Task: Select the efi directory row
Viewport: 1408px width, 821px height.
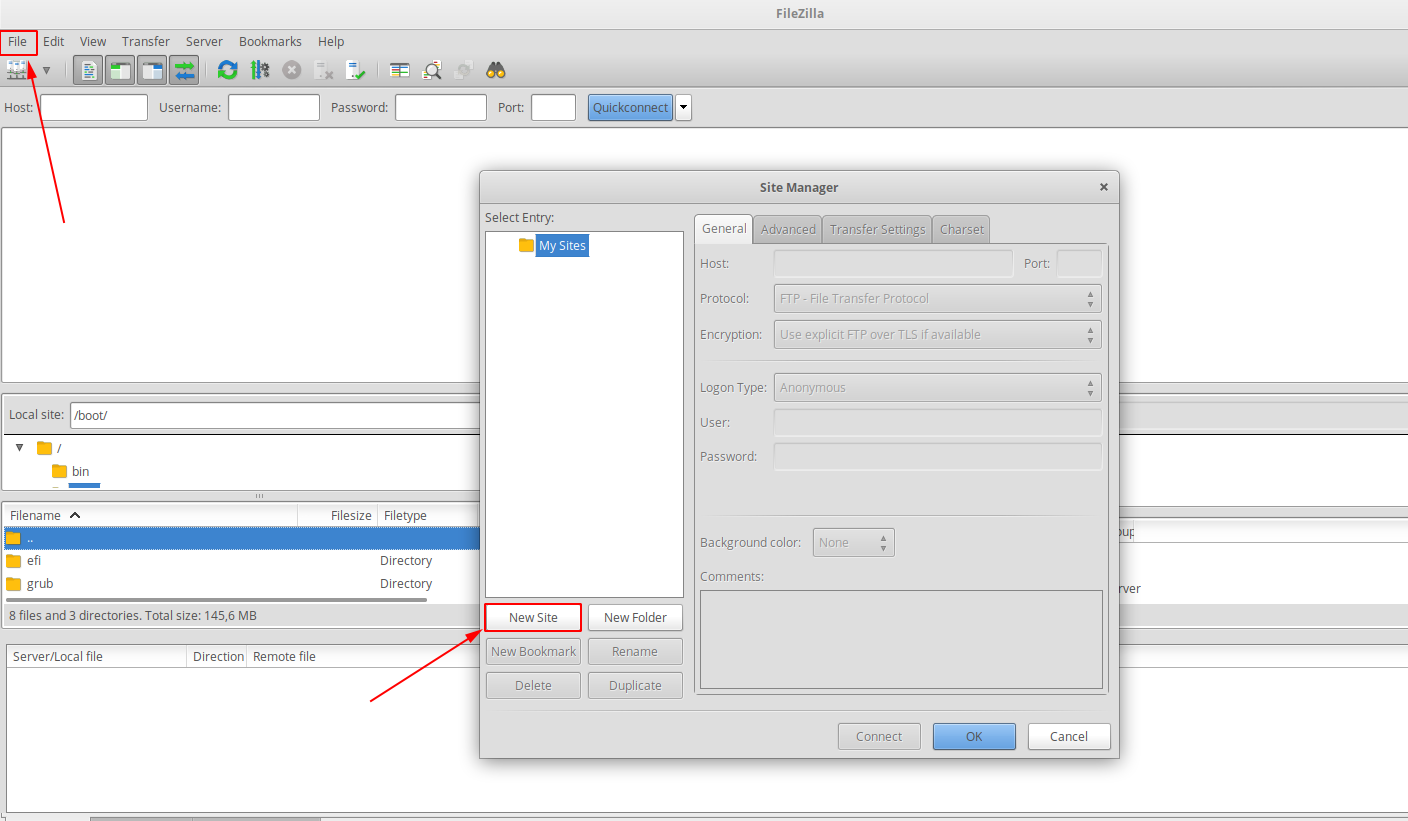Action: [241, 561]
